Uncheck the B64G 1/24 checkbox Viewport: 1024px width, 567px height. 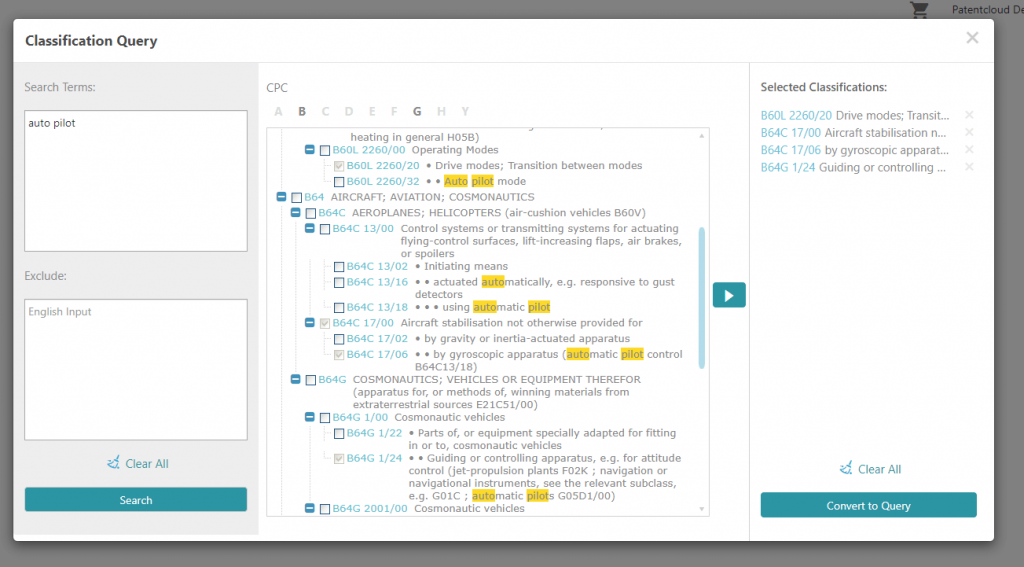tap(339, 459)
